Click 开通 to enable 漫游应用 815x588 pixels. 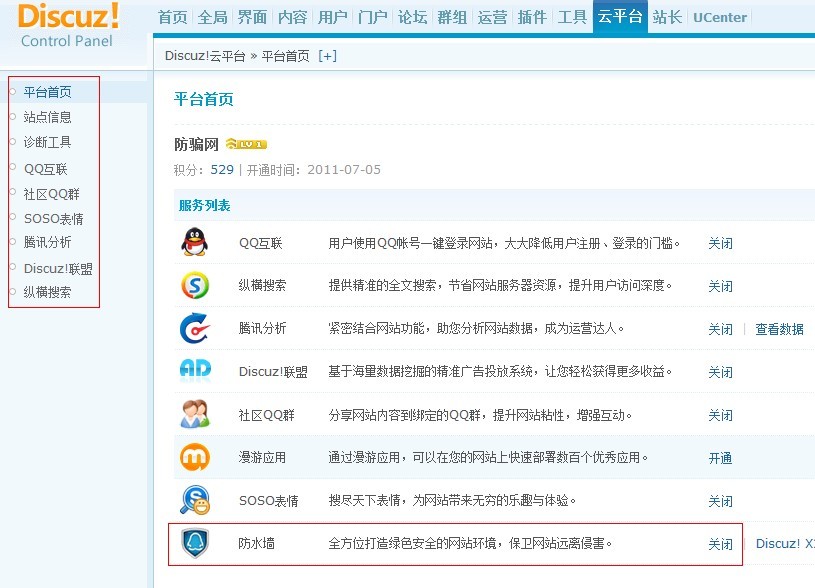coord(720,459)
